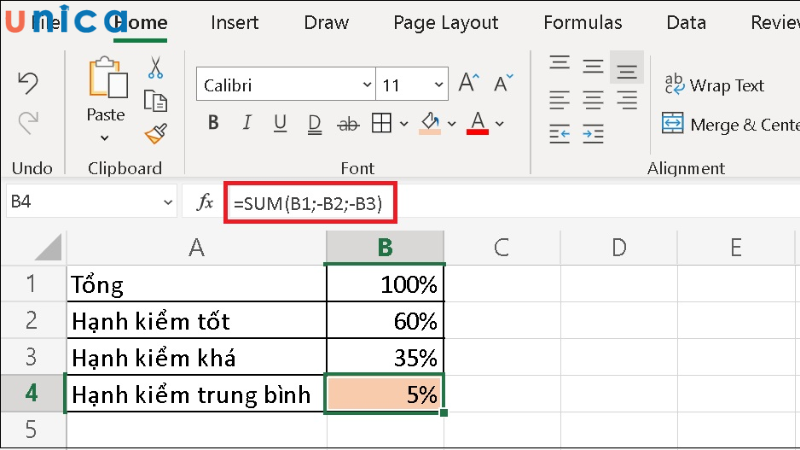Toggle Bold formatting
This screenshot has height=450, width=800.
click(x=213, y=124)
